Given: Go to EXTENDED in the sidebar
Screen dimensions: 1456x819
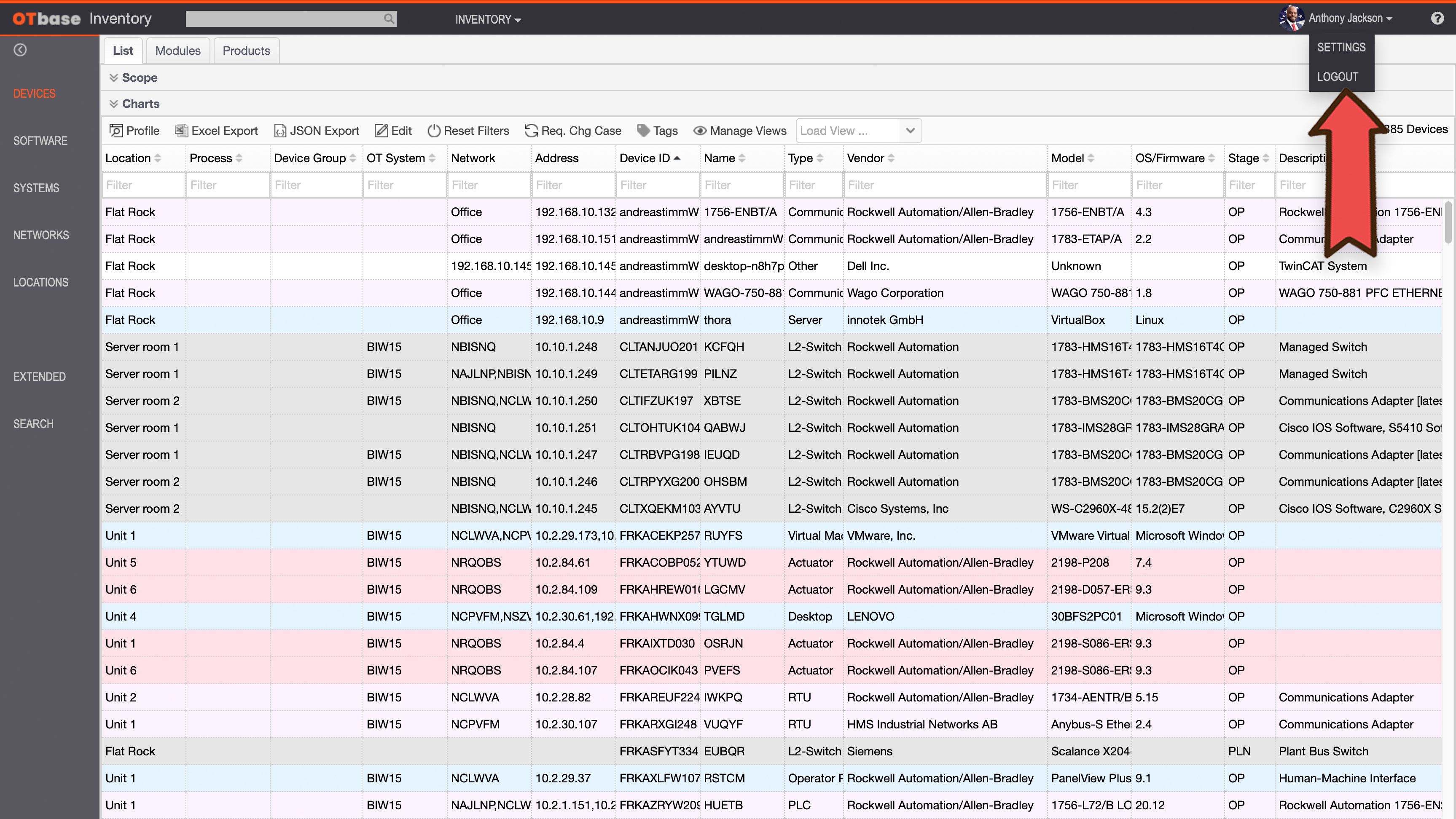Looking at the screenshot, I should 40,377.
